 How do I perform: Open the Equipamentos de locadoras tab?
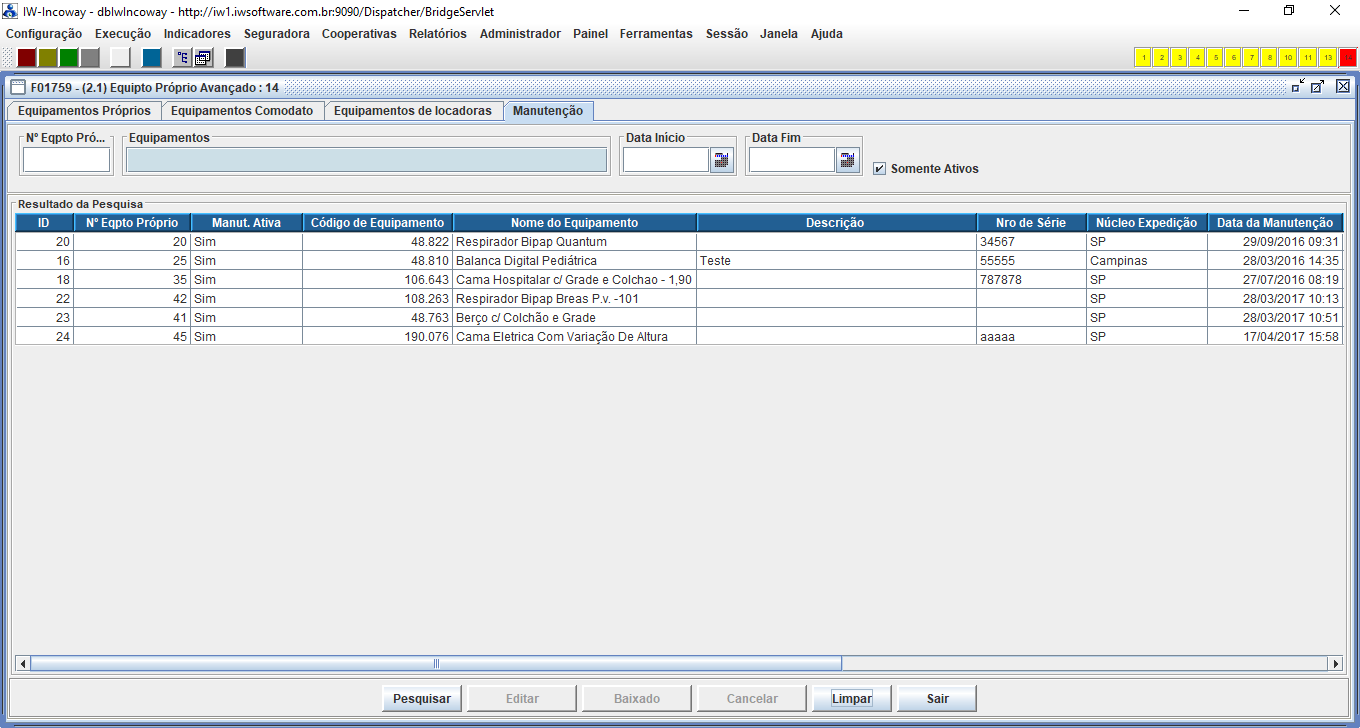[412, 111]
